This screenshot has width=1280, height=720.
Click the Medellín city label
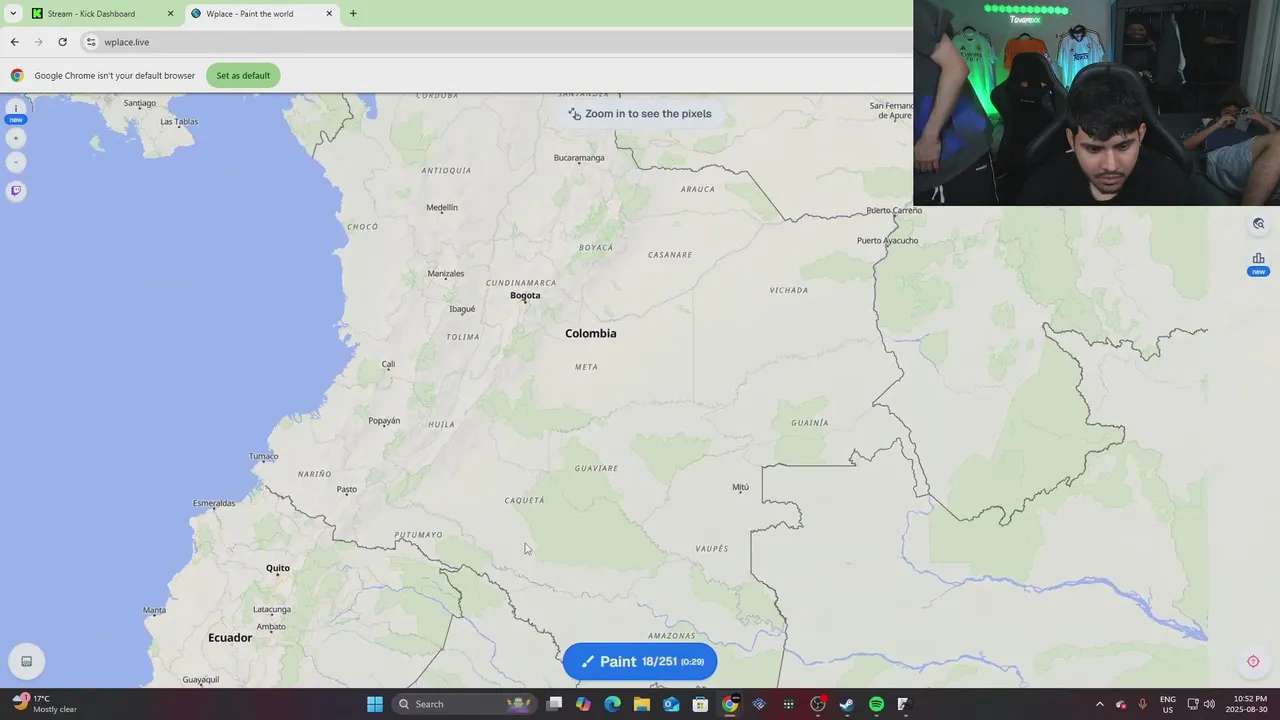coord(442,207)
